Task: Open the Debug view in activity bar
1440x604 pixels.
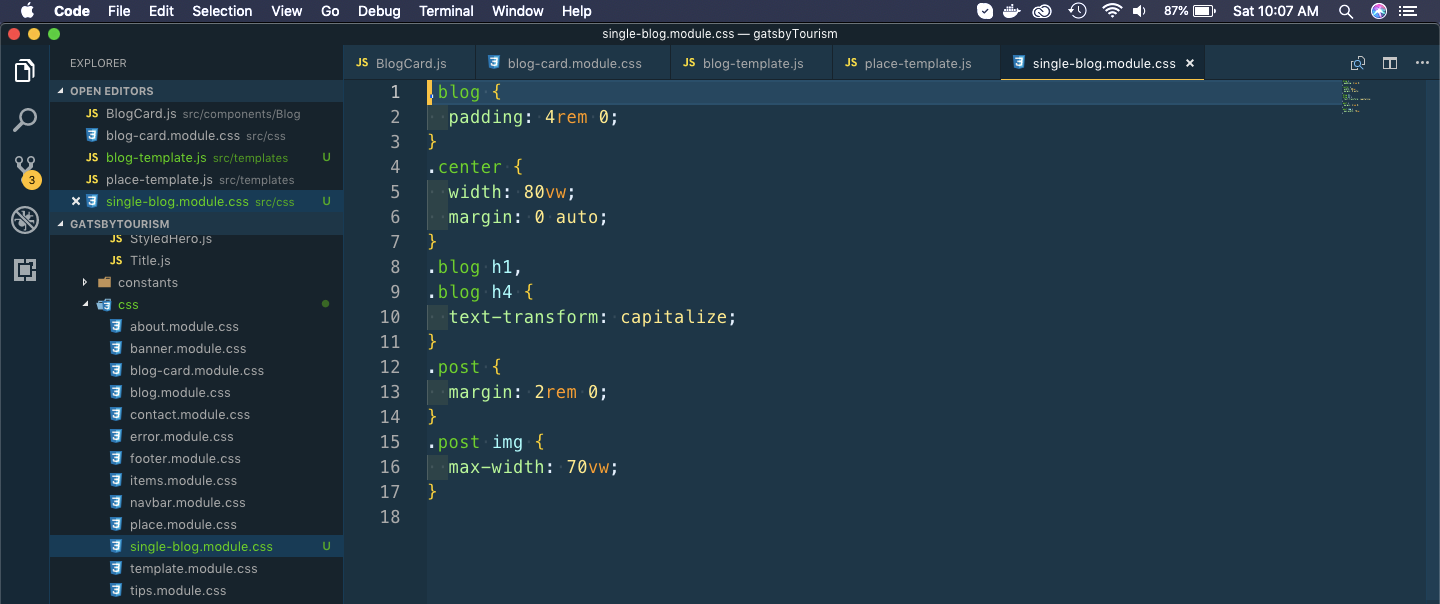Action: coord(25,220)
